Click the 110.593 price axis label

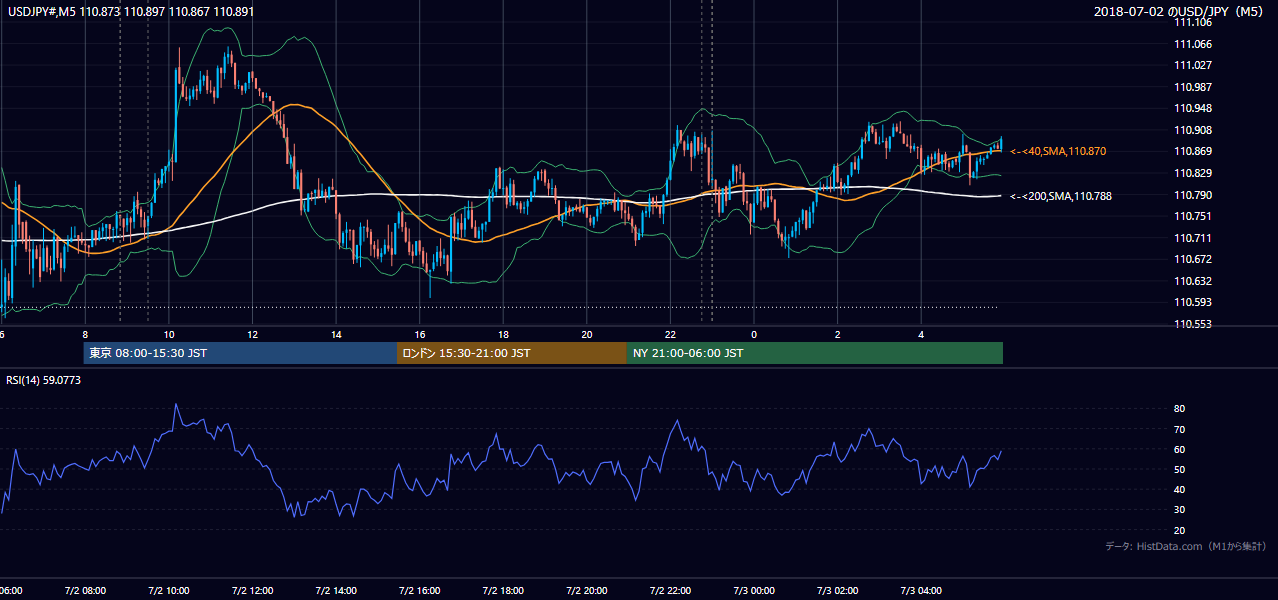[x=1193, y=302]
